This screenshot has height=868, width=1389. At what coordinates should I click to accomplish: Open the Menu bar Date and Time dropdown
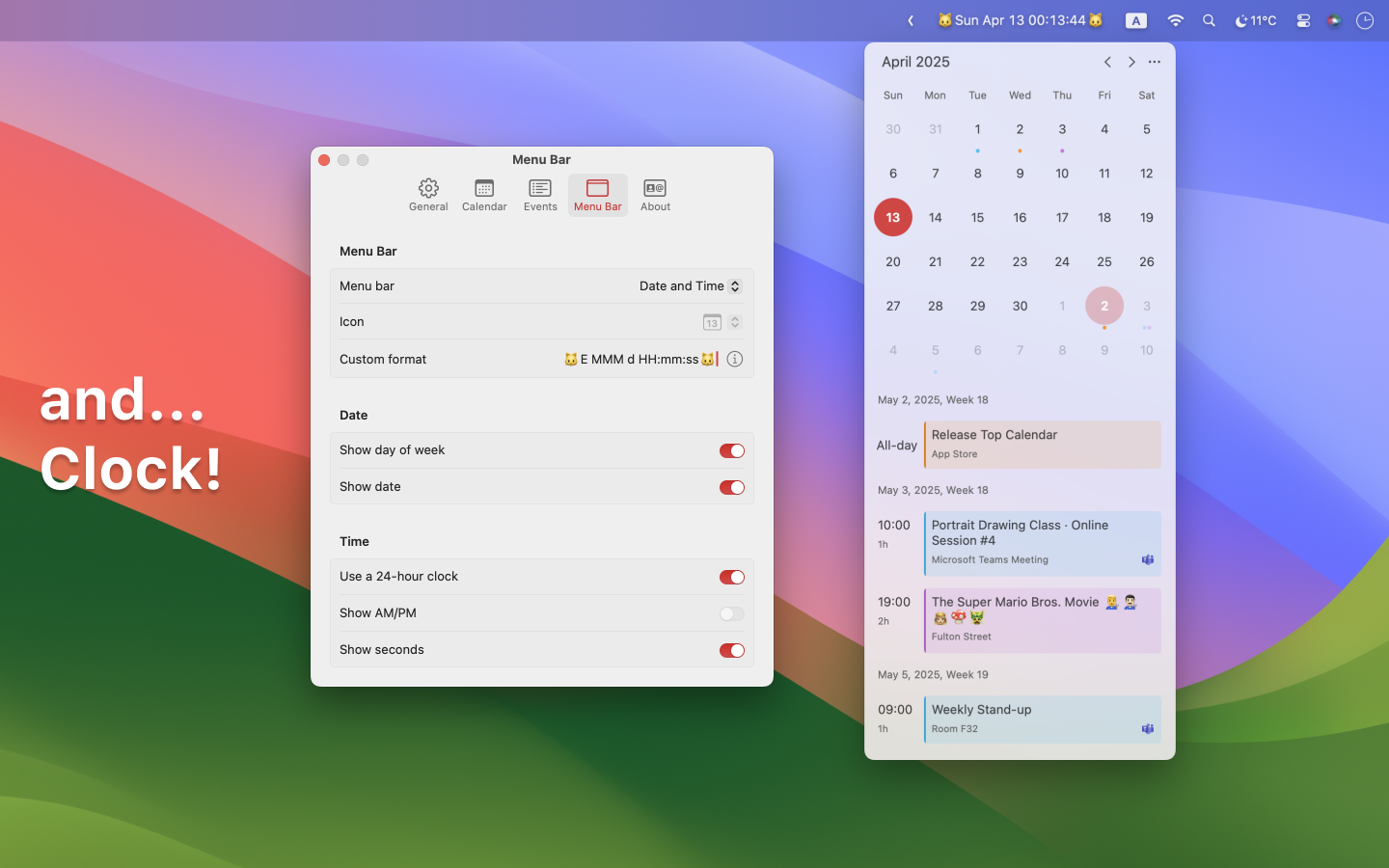(690, 286)
